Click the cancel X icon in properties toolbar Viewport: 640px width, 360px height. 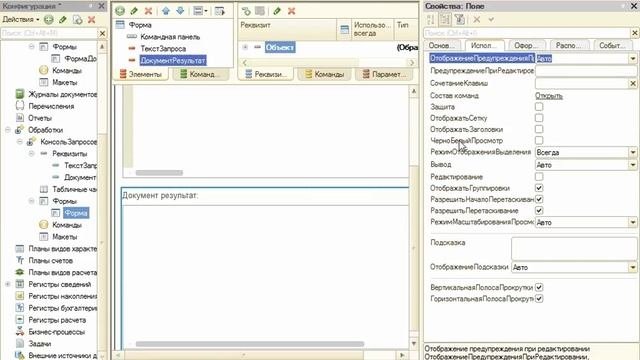coord(477,19)
